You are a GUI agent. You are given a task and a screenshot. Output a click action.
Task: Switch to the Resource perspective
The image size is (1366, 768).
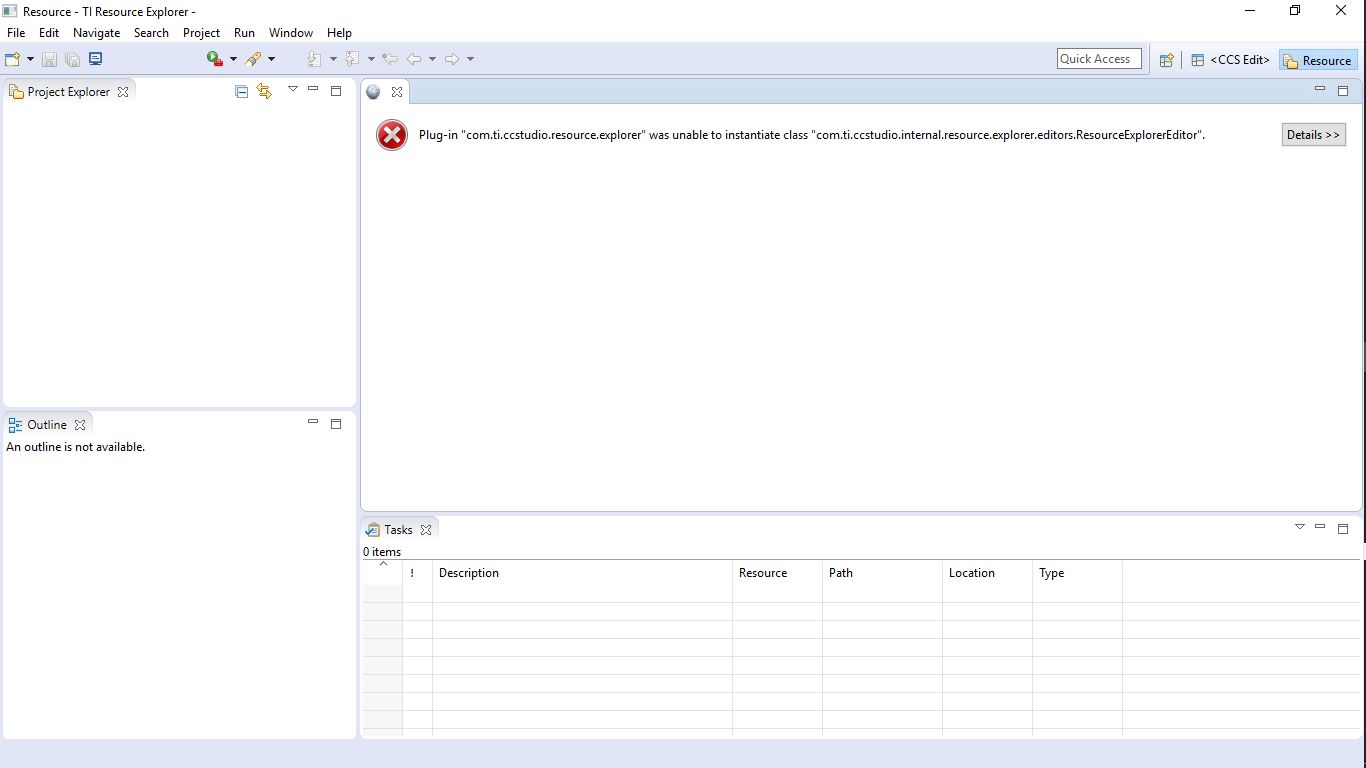(x=1318, y=60)
